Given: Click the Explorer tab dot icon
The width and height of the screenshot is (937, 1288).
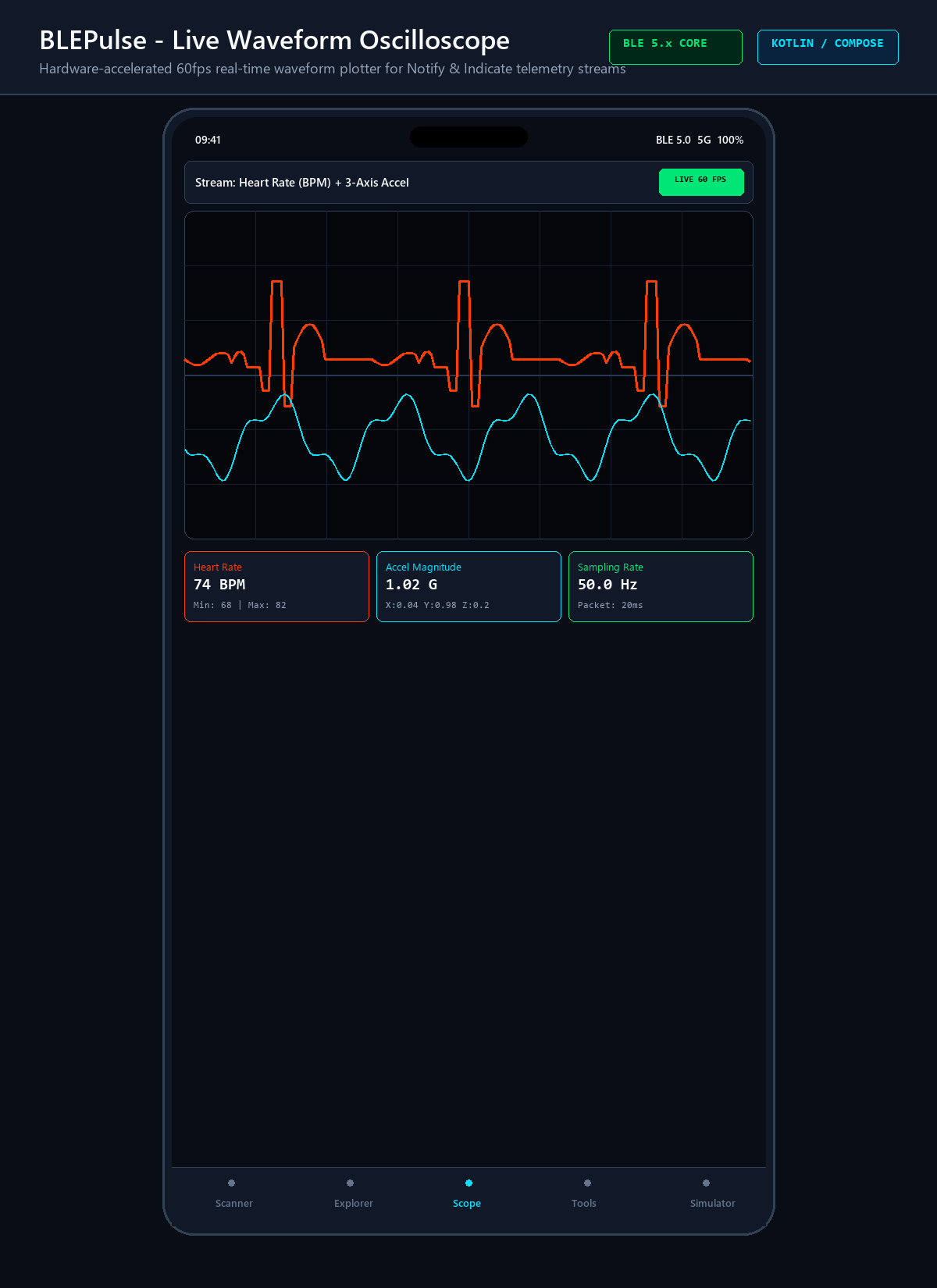Looking at the screenshot, I should [350, 1183].
